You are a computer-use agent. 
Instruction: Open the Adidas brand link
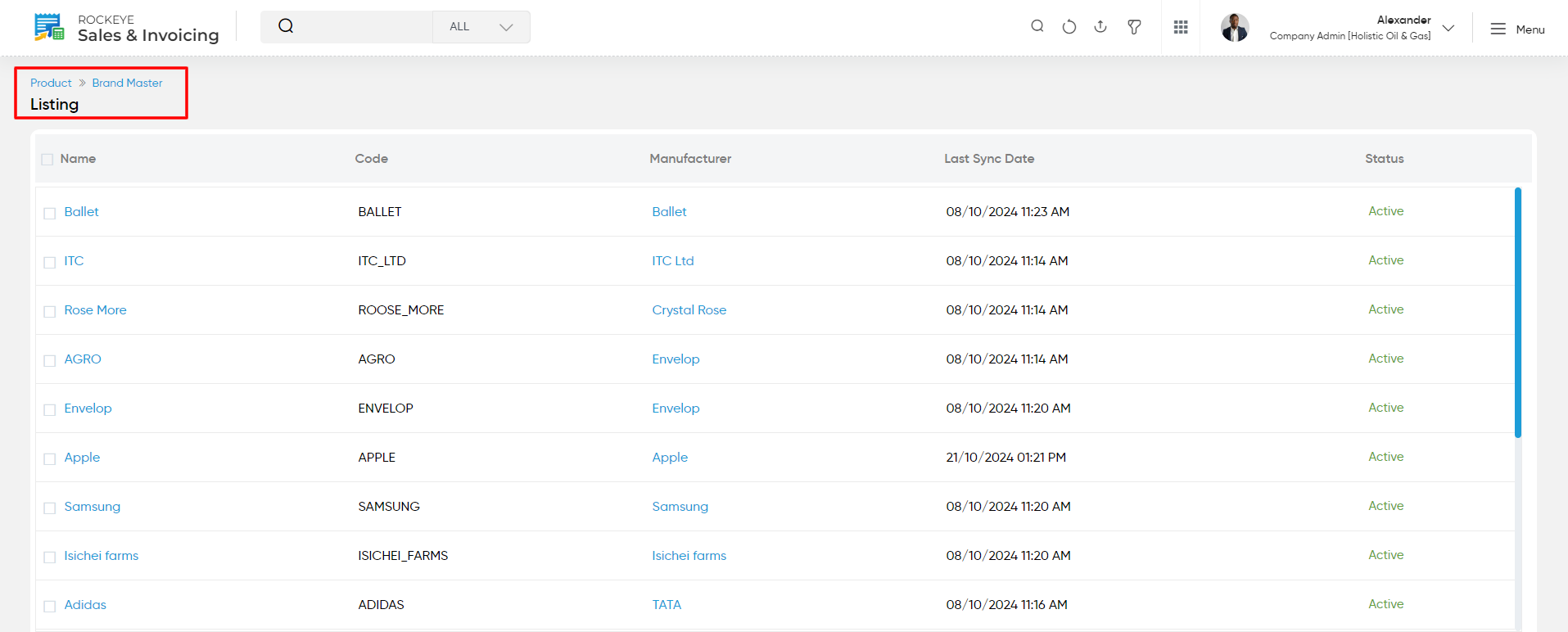(x=85, y=604)
